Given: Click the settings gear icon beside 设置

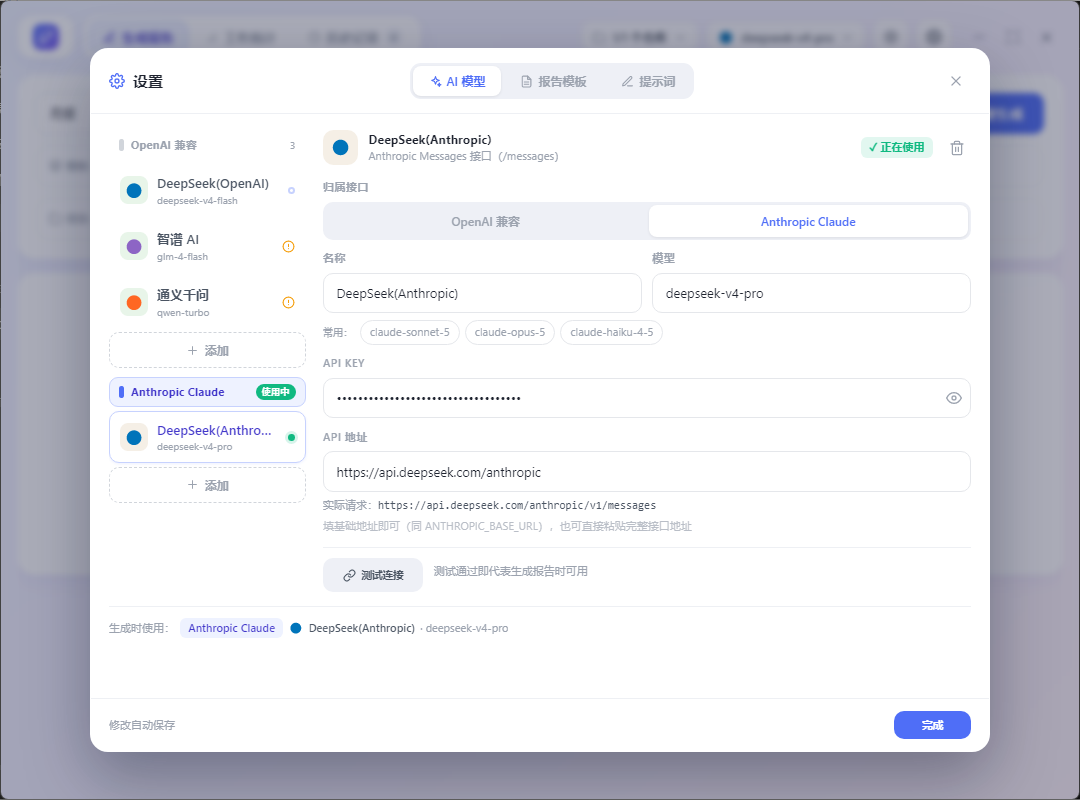Looking at the screenshot, I should (117, 81).
